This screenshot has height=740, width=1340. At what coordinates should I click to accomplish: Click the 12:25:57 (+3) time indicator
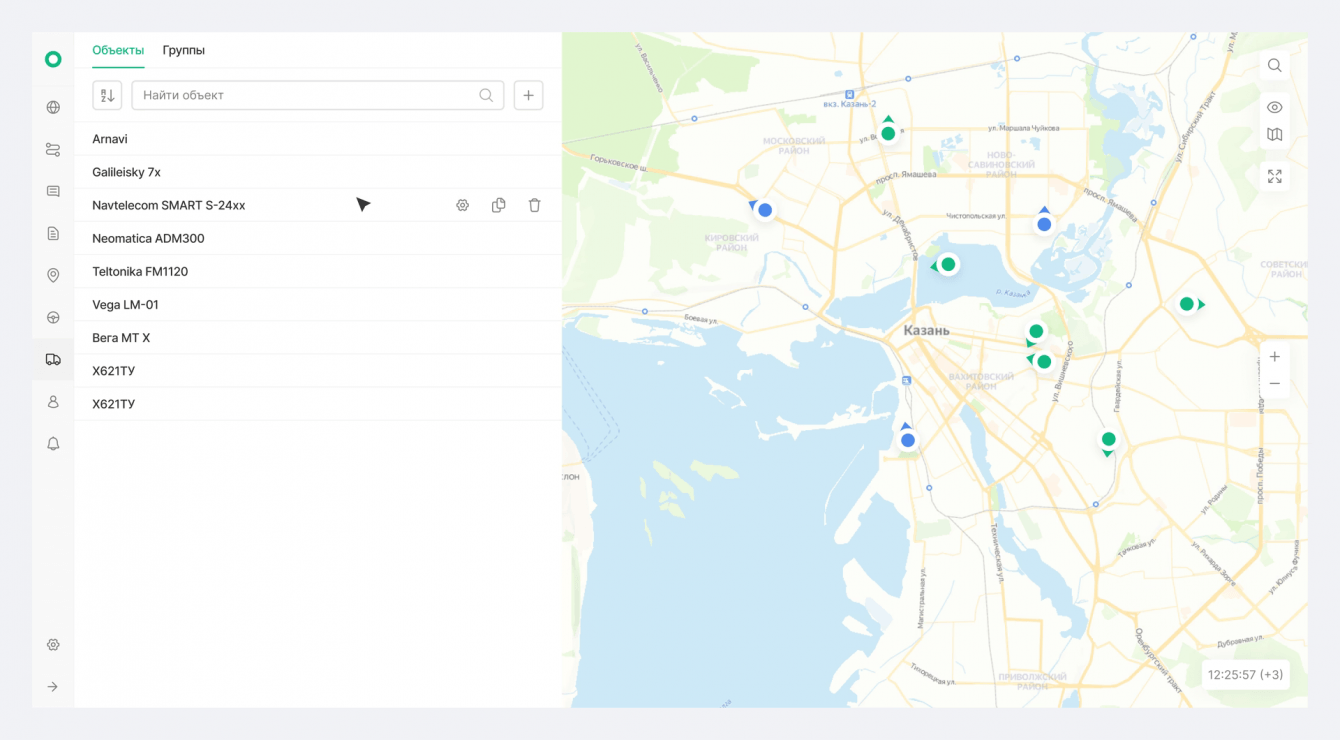[1245, 675]
